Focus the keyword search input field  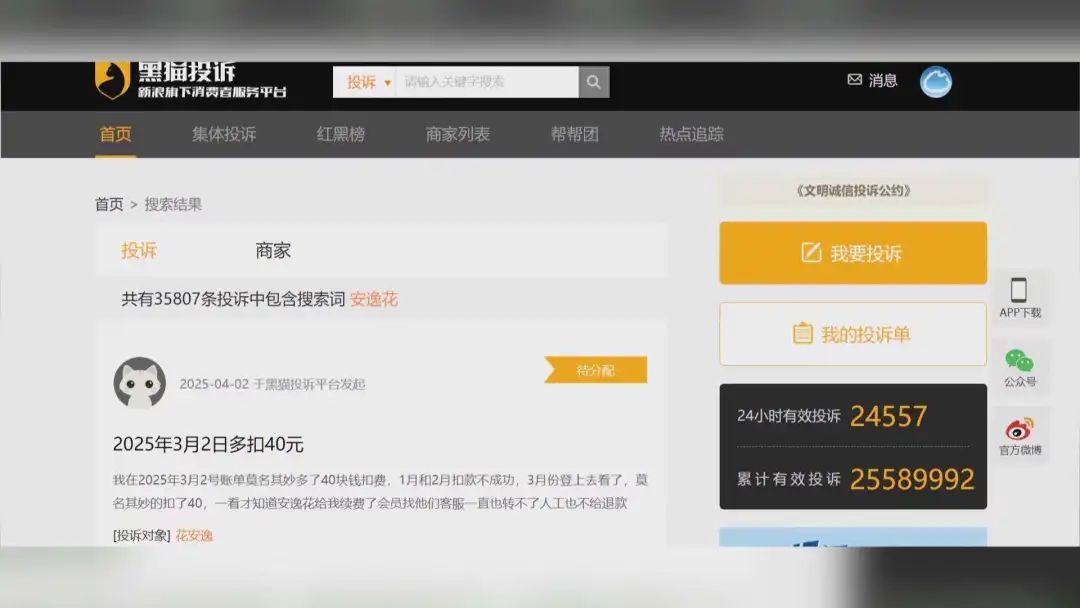pos(487,82)
